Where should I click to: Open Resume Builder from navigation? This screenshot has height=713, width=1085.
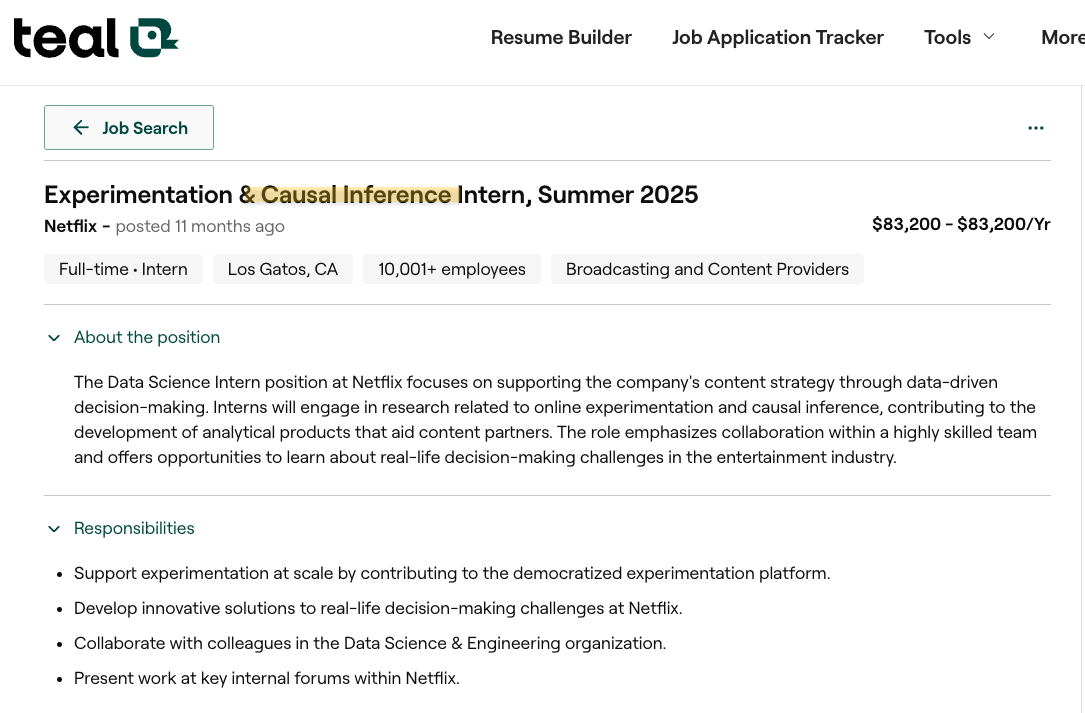pos(561,38)
